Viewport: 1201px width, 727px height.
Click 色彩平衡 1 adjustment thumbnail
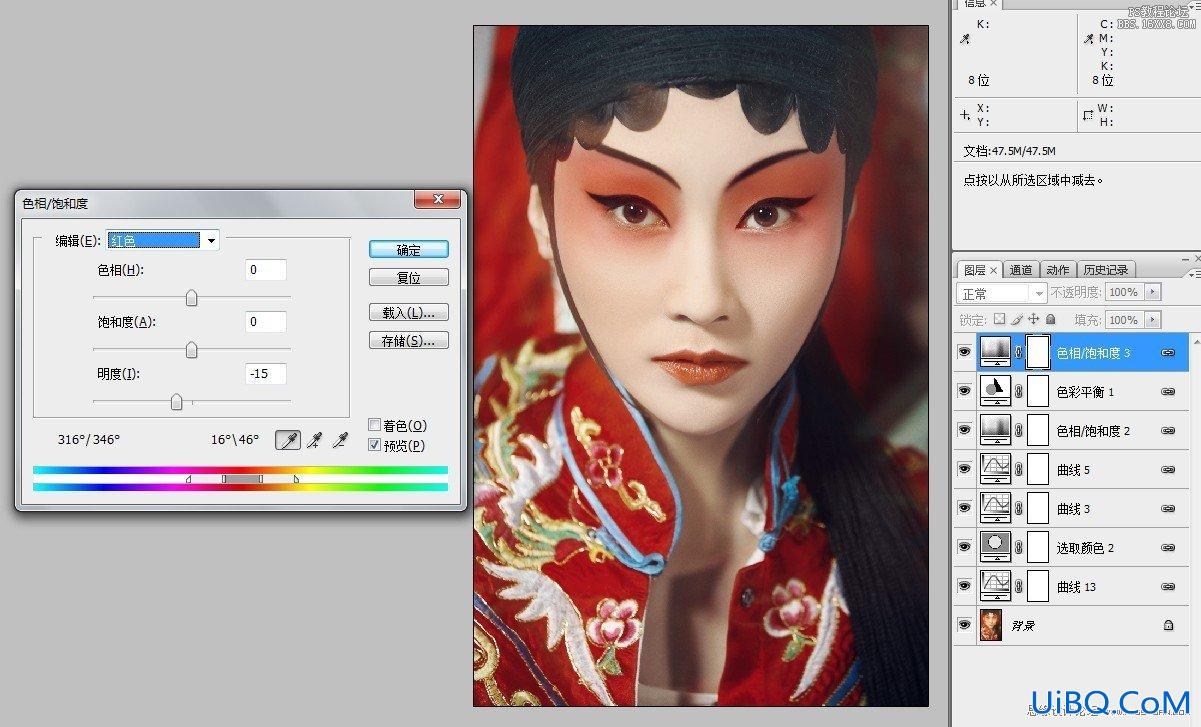click(994, 391)
